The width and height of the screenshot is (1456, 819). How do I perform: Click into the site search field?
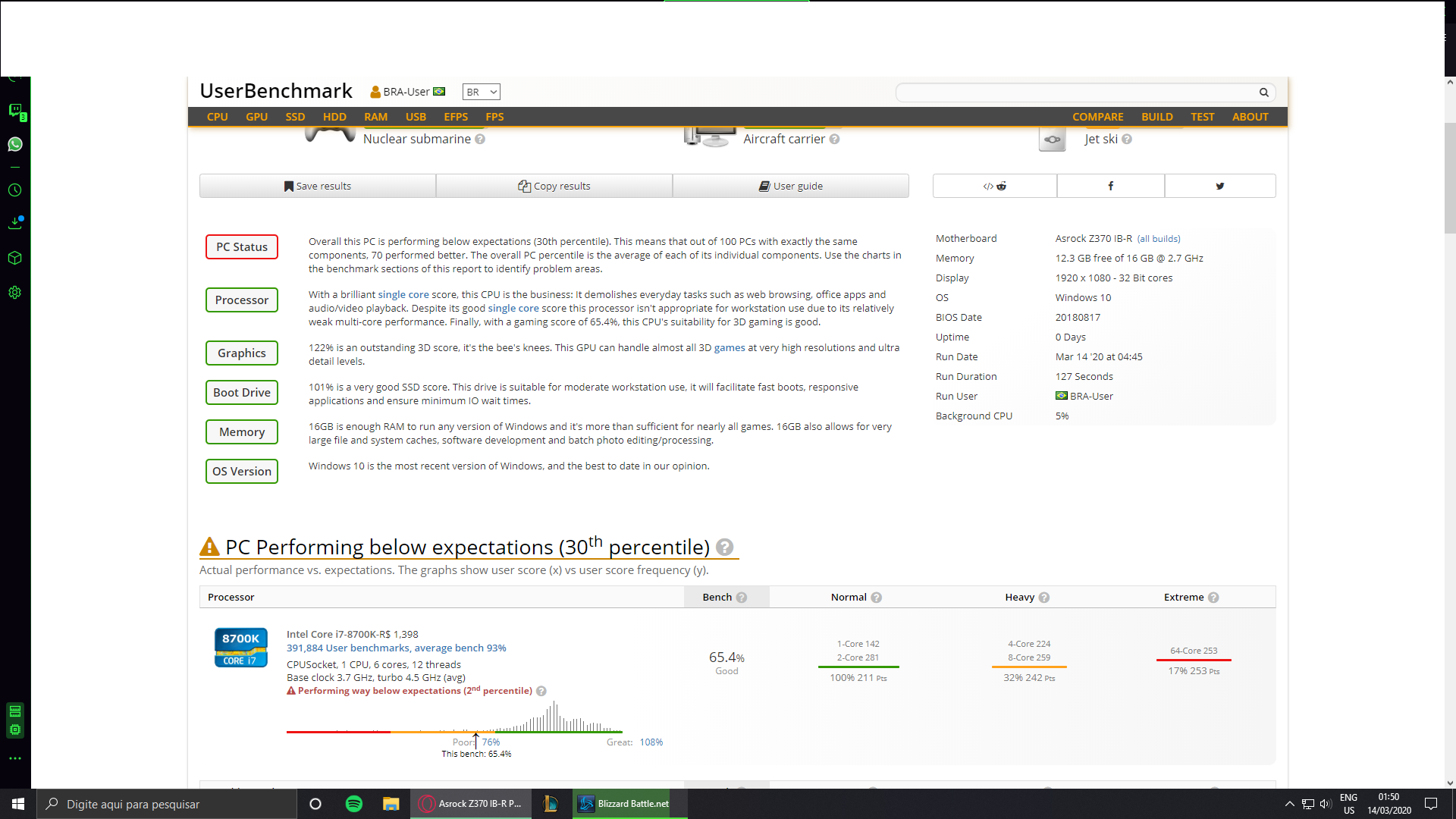point(1077,93)
